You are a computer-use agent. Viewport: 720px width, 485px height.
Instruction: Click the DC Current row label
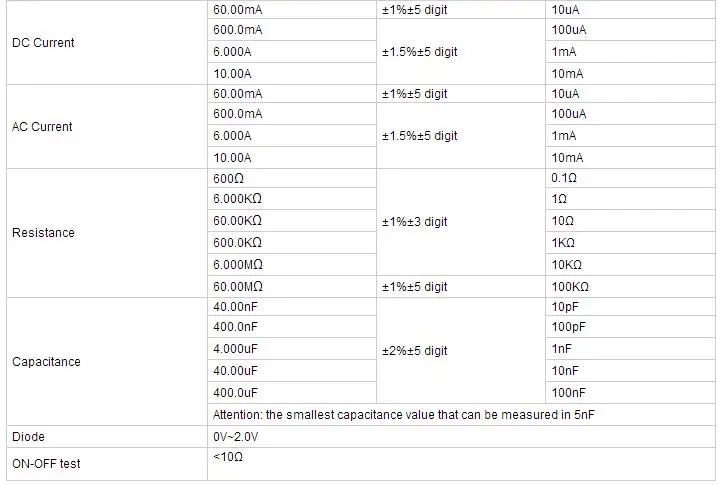click(x=43, y=43)
